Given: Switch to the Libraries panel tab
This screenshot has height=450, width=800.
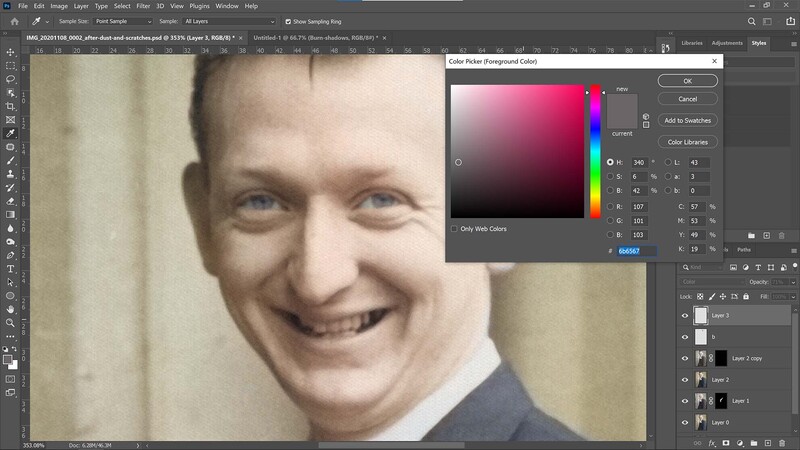Looking at the screenshot, I should click(692, 43).
